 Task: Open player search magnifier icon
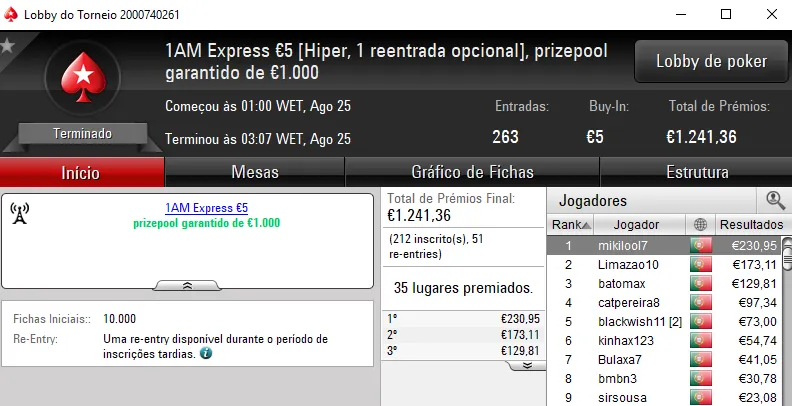[x=775, y=200]
